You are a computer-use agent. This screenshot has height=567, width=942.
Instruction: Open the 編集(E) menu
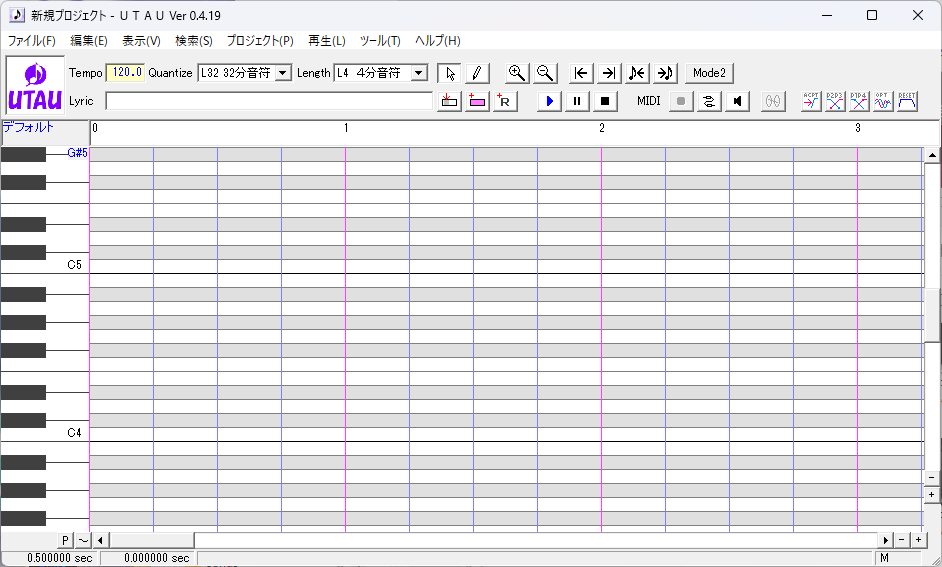pos(89,40)
